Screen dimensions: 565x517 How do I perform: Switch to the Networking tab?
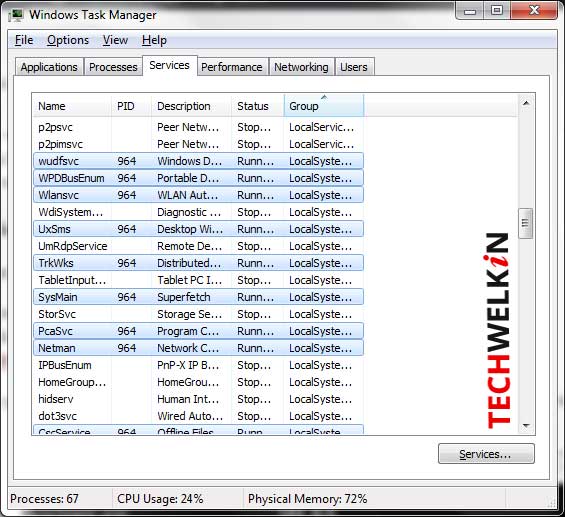click(301, 67)
